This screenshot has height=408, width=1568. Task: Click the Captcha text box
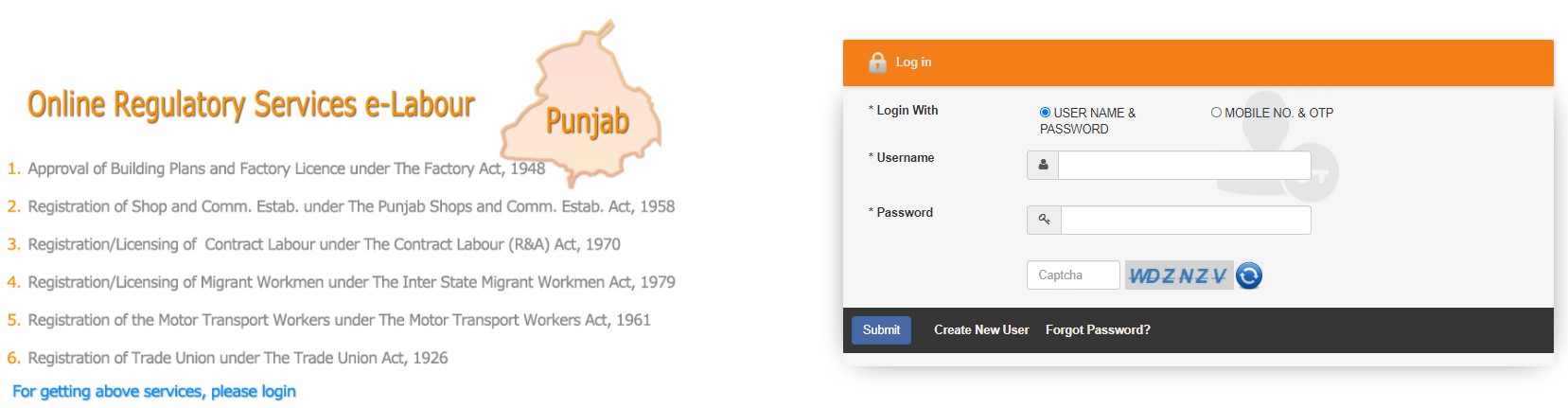tap(1073, 275)
